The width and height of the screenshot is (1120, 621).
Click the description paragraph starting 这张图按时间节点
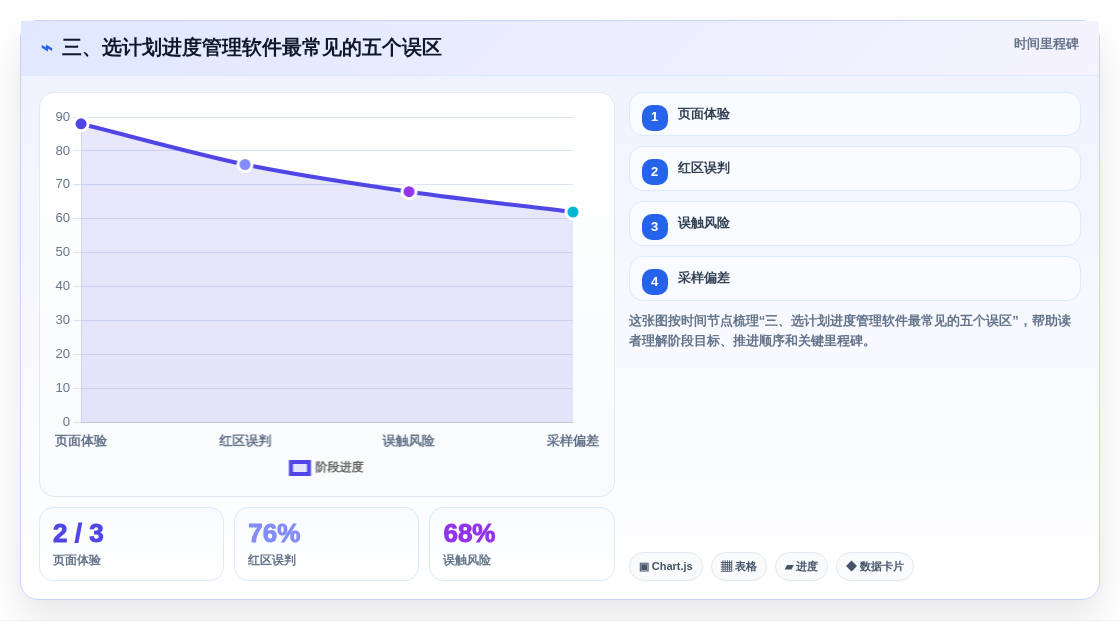tap(850, 331)
